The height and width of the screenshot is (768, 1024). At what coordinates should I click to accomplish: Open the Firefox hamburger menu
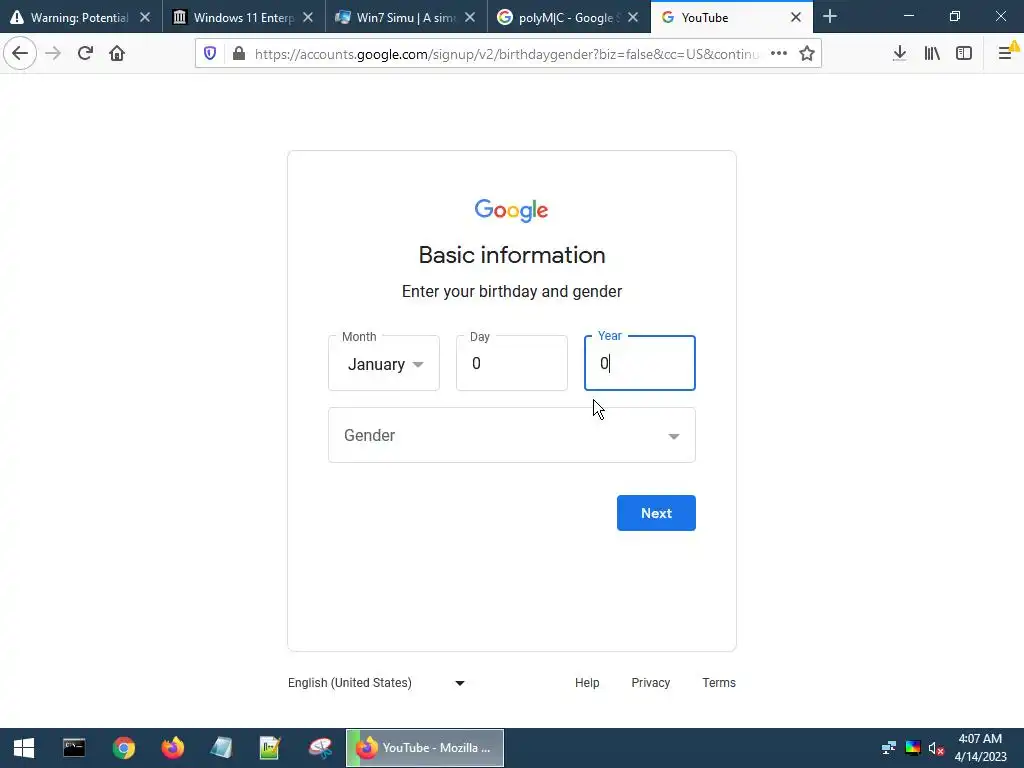pyautogui.click(x=1006, y=52)
